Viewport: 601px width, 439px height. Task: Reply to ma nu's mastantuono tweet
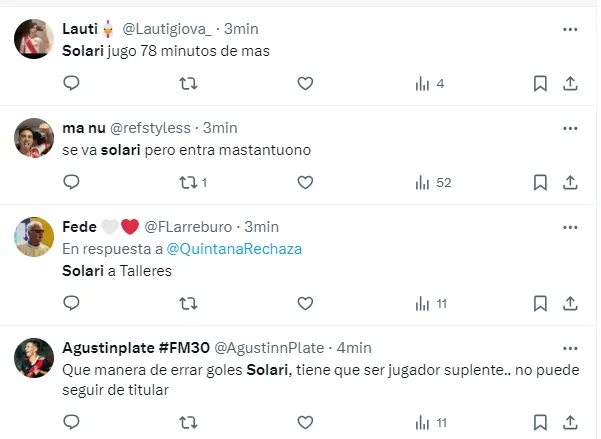[x=71, y=182]
